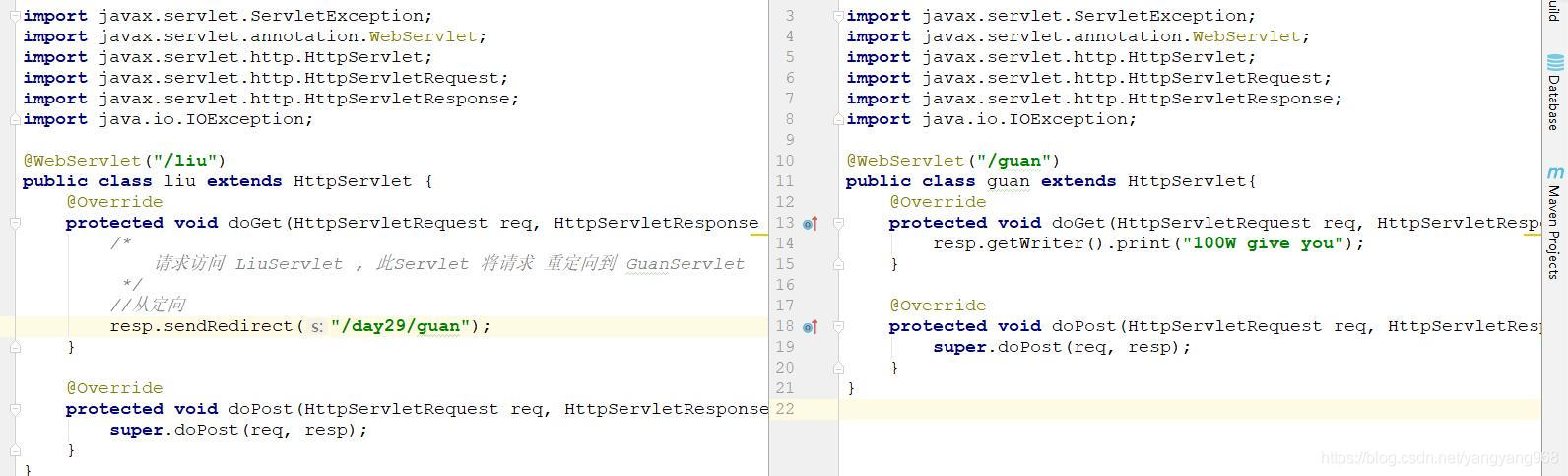
Task: Collapse doGet method fold in liu editor
Action: coord(14,223)
